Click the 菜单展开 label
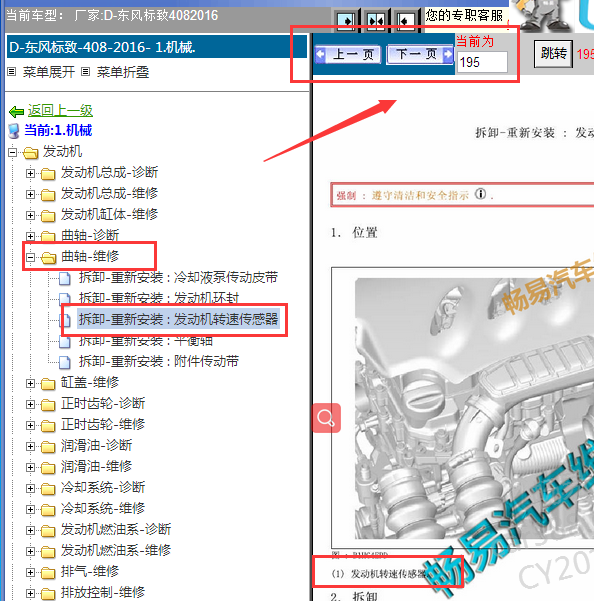The width and height of the screenshot is (594, 601). pyautogui.click(x=49, y=72)
